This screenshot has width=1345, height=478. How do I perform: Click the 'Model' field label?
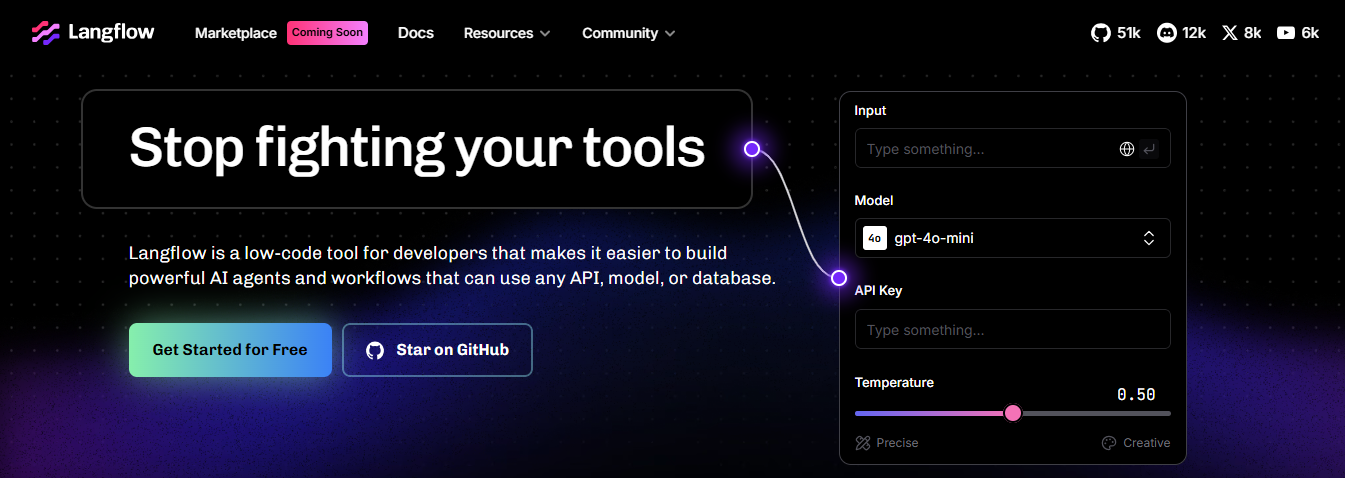(874, 200)
